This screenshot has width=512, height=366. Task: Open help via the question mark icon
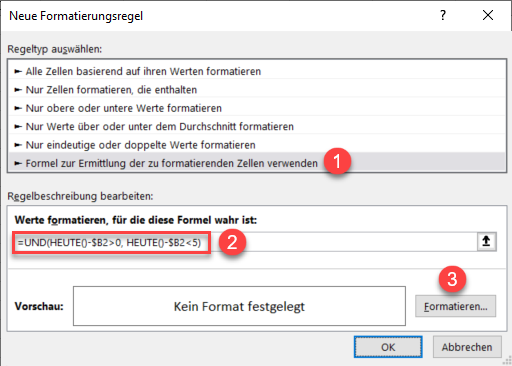443,15
